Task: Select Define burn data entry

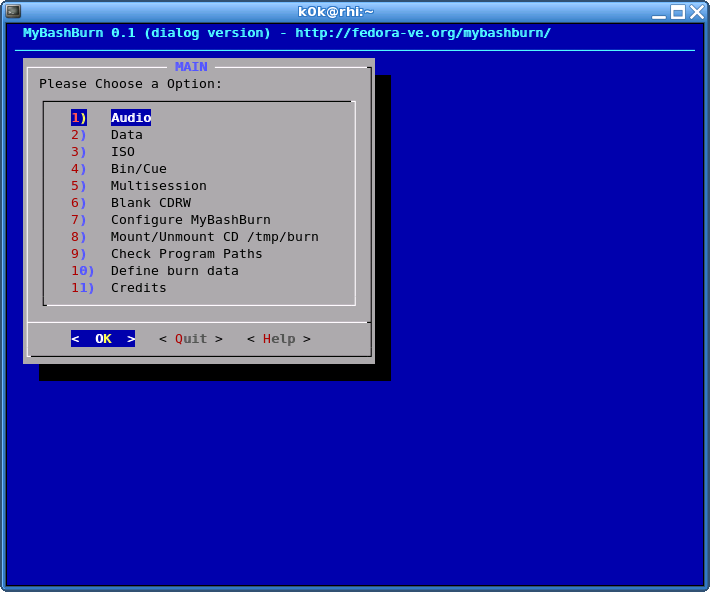Action: (x=175, y=271)
